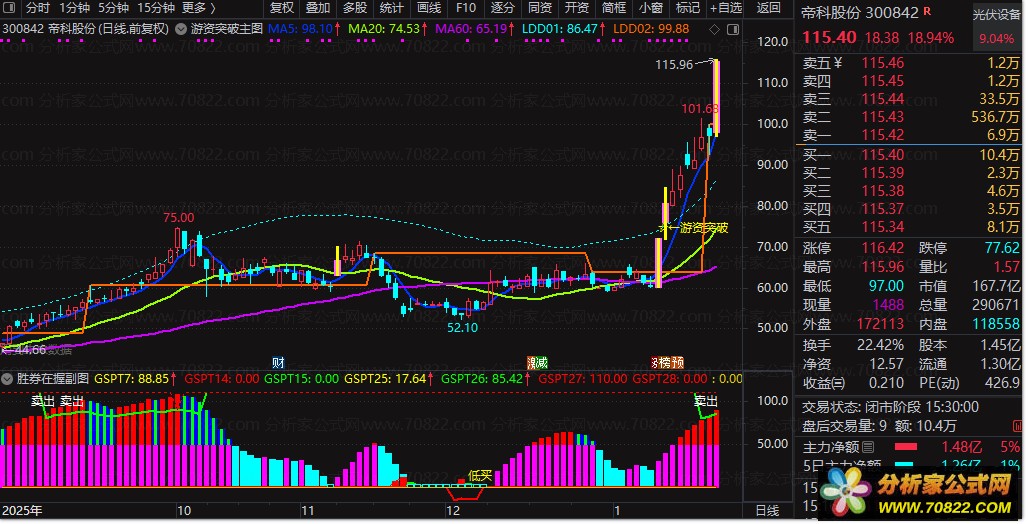Image resolution: width=1028 pixels, height=524 pixels.
Task: Open the 多股 multi-stock view
Action: [x=355, y=8]
